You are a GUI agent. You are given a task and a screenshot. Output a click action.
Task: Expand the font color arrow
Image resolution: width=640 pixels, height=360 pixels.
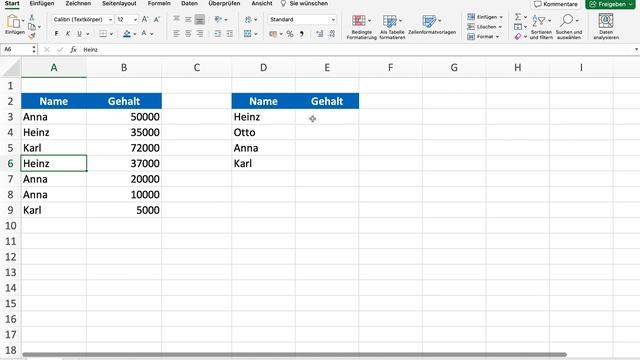[152, 34]
